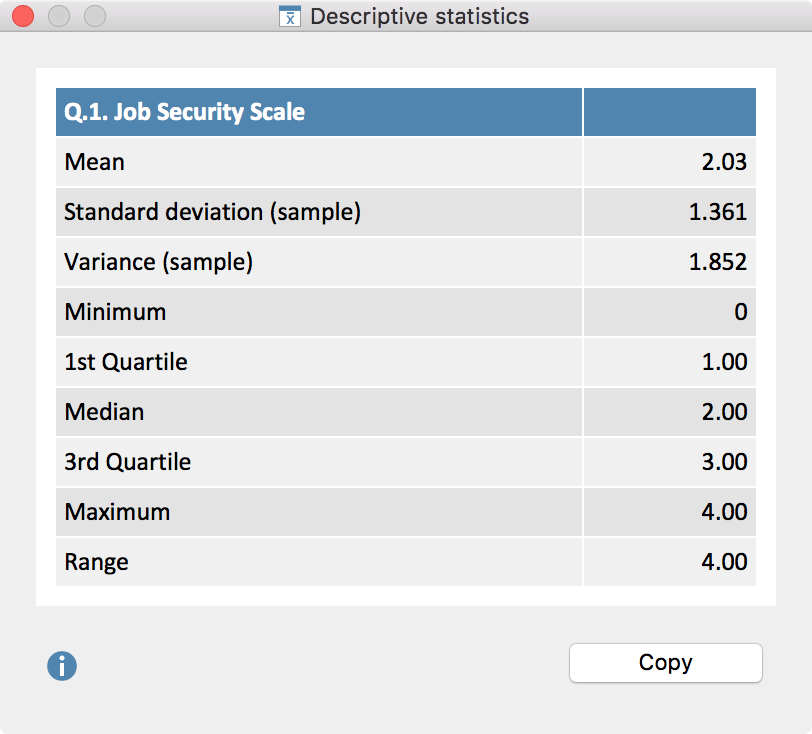The width and height of the screenshot is (812, 734).
Task: Select the Q.1. Job Security Scale header
Action: [184, 112]
